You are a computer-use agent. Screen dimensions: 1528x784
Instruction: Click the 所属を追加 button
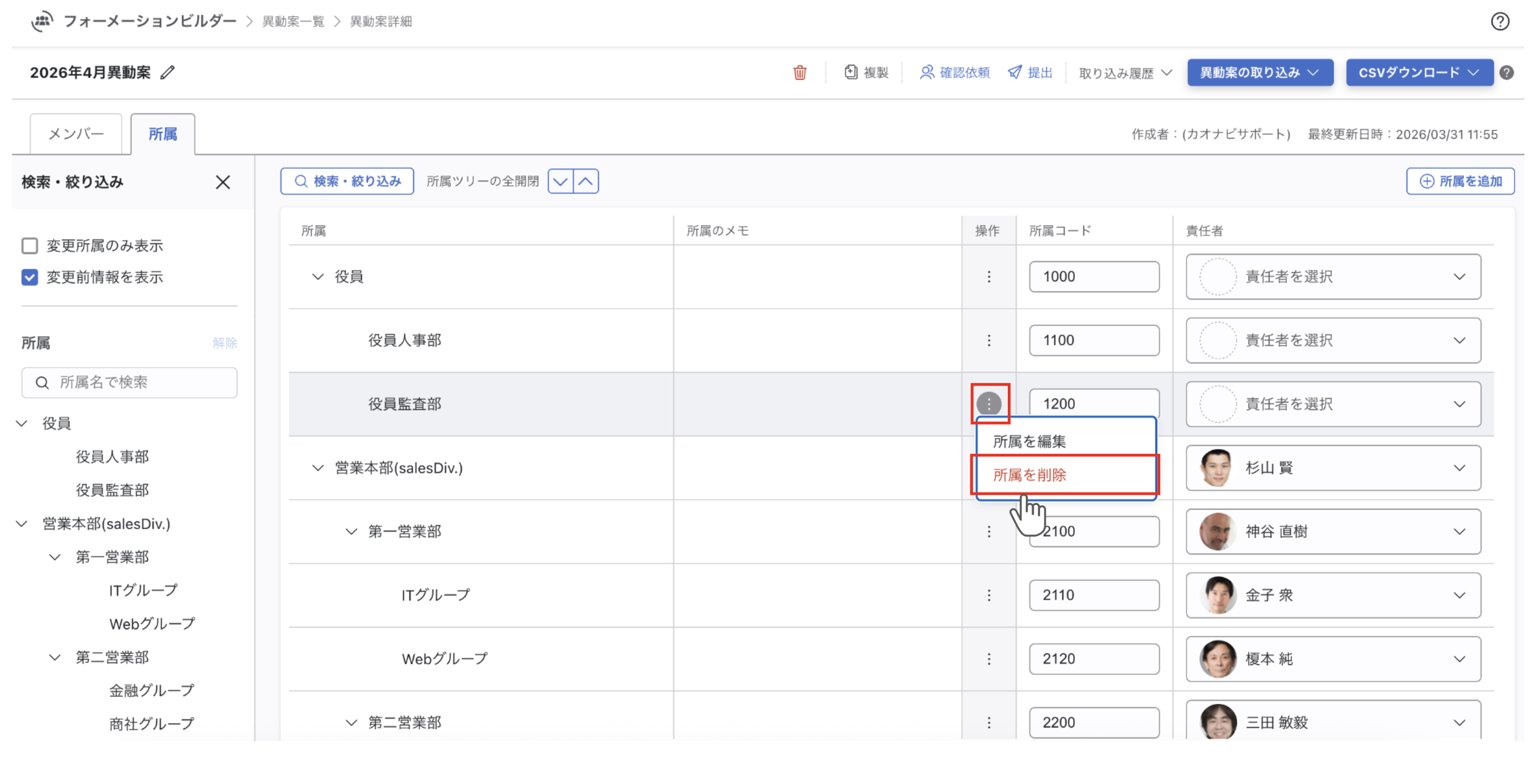[1460, 181]
